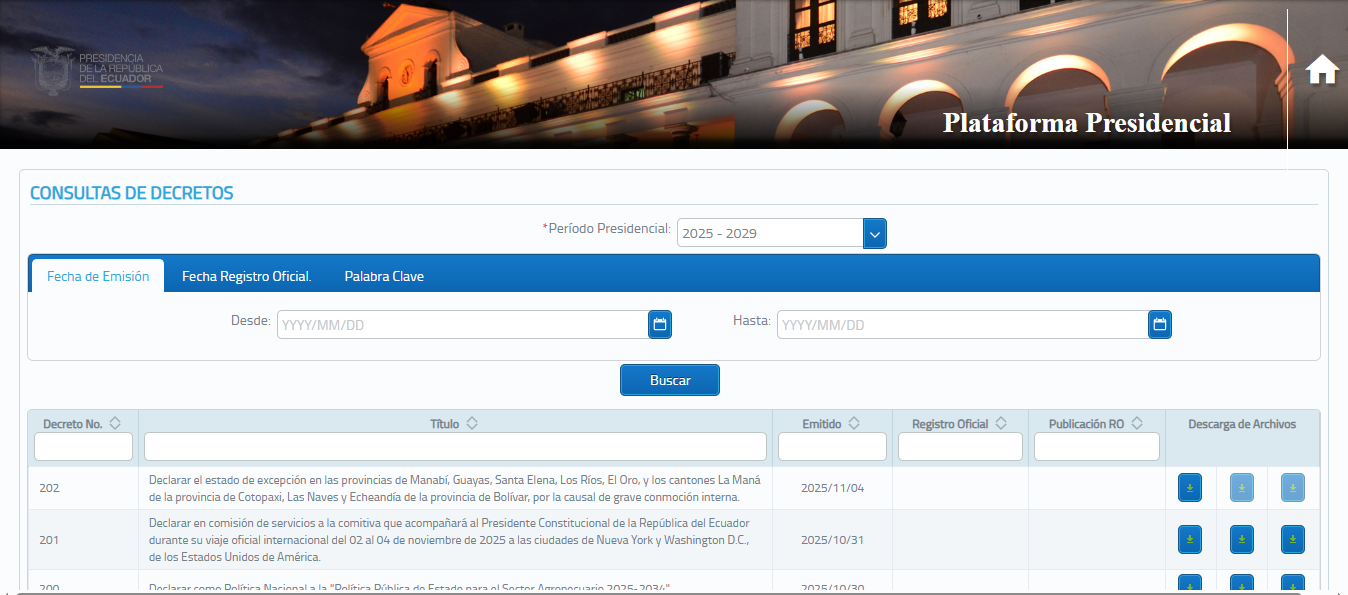
Task: Switch to Fecha Registro Oficial tab
Action: pos(246,277)
